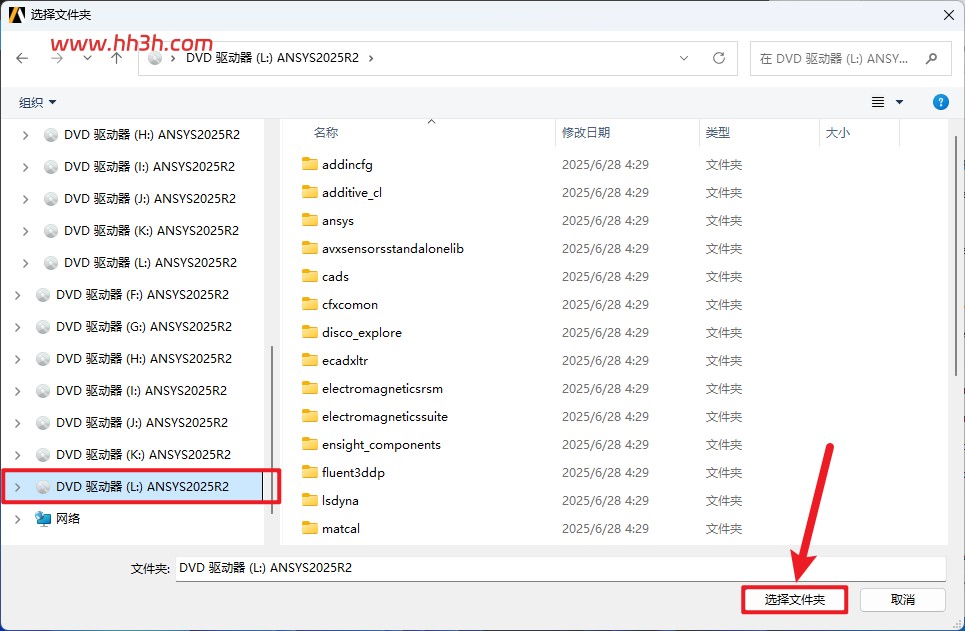Click the search magnifier icon

[932, 58]
